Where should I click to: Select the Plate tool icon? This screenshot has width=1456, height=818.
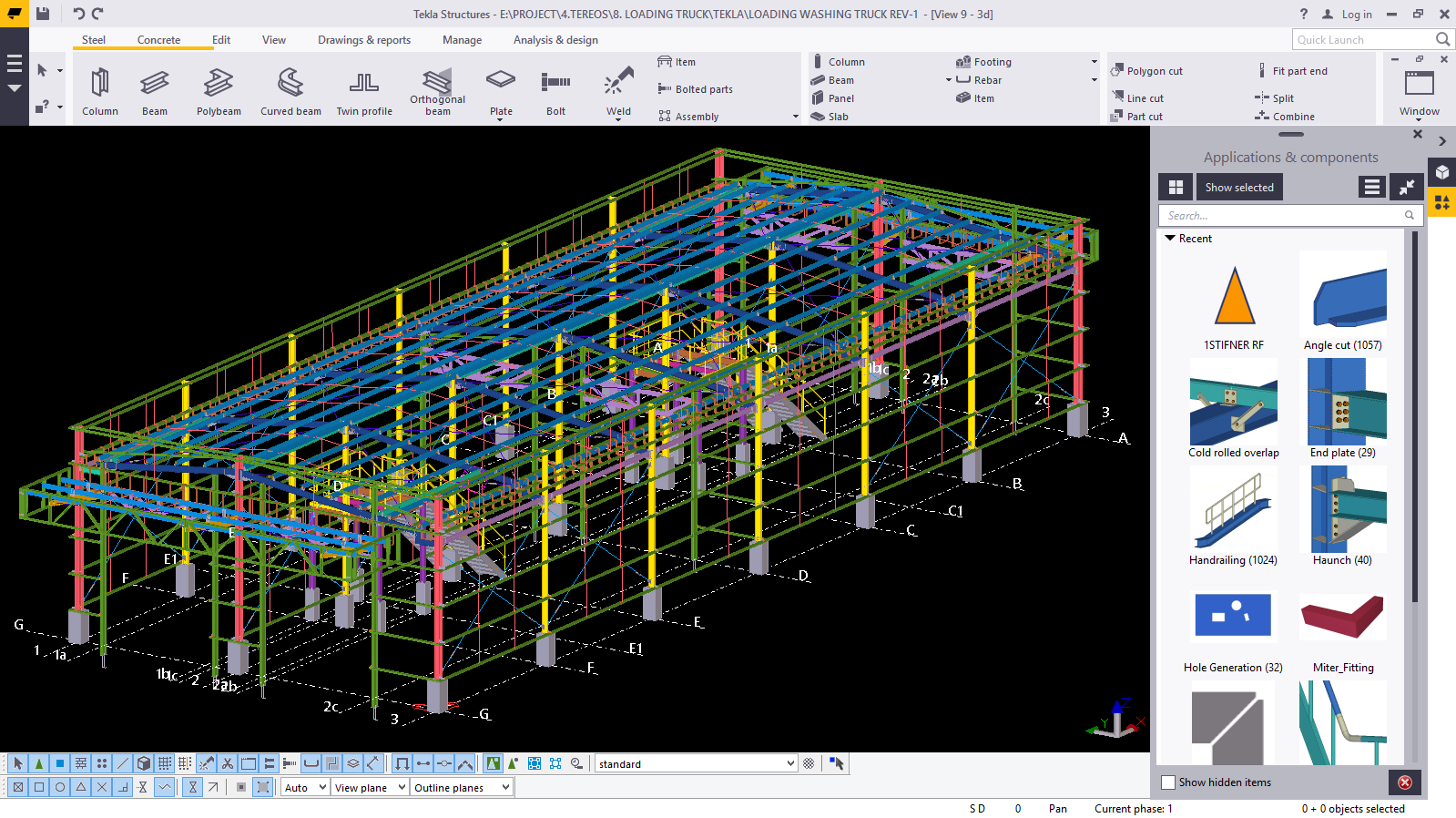501,80
